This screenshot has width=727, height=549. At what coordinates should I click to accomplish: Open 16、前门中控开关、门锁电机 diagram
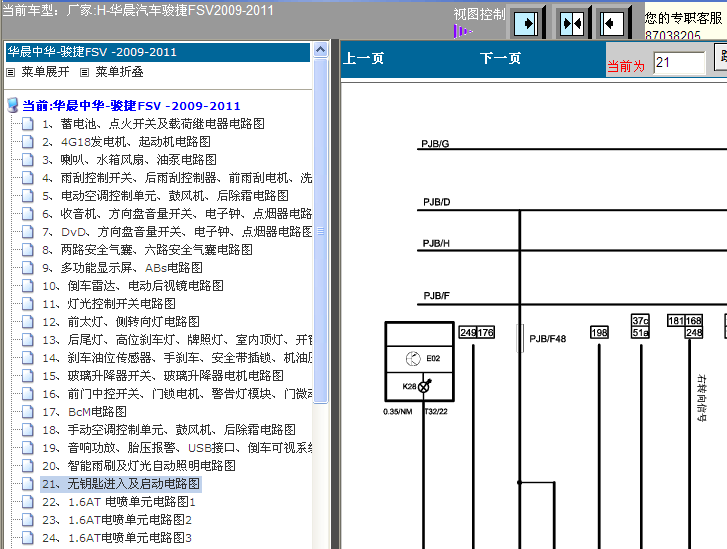(177, 394)
